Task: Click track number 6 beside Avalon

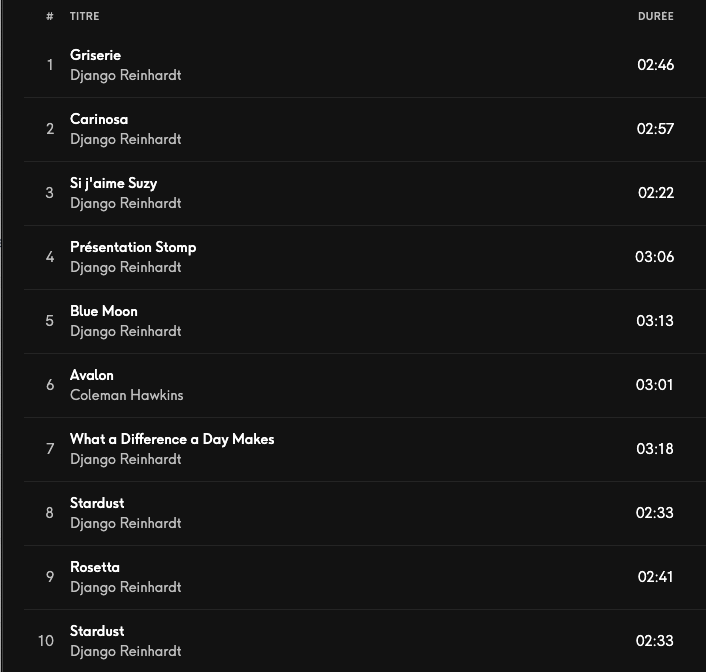Action: click(50, 385)
